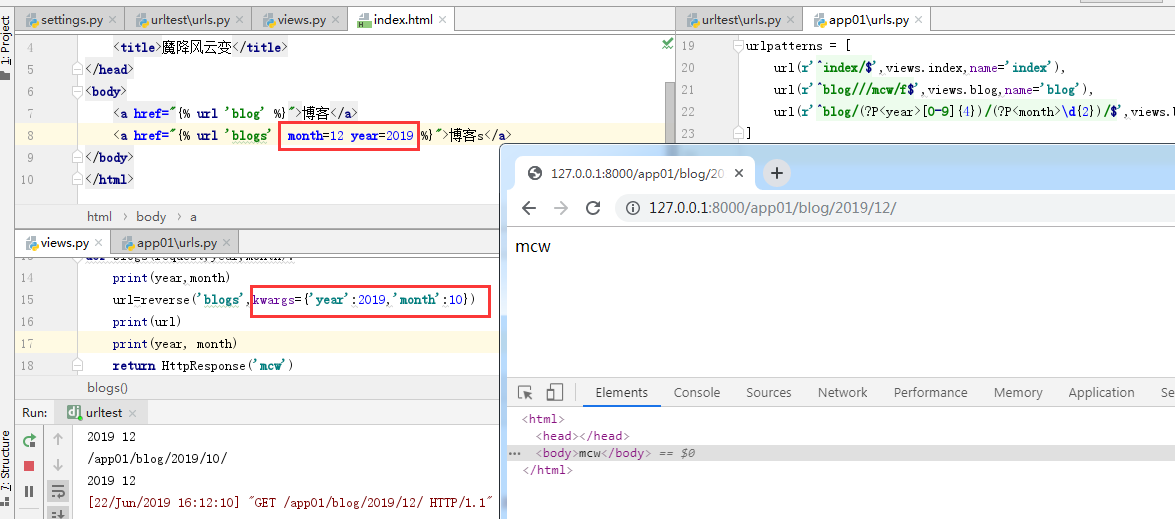Viewport: 1175px width, 519px height.
Task: Click the down-stack-trace arrow in Run panel
Action: 58,465
